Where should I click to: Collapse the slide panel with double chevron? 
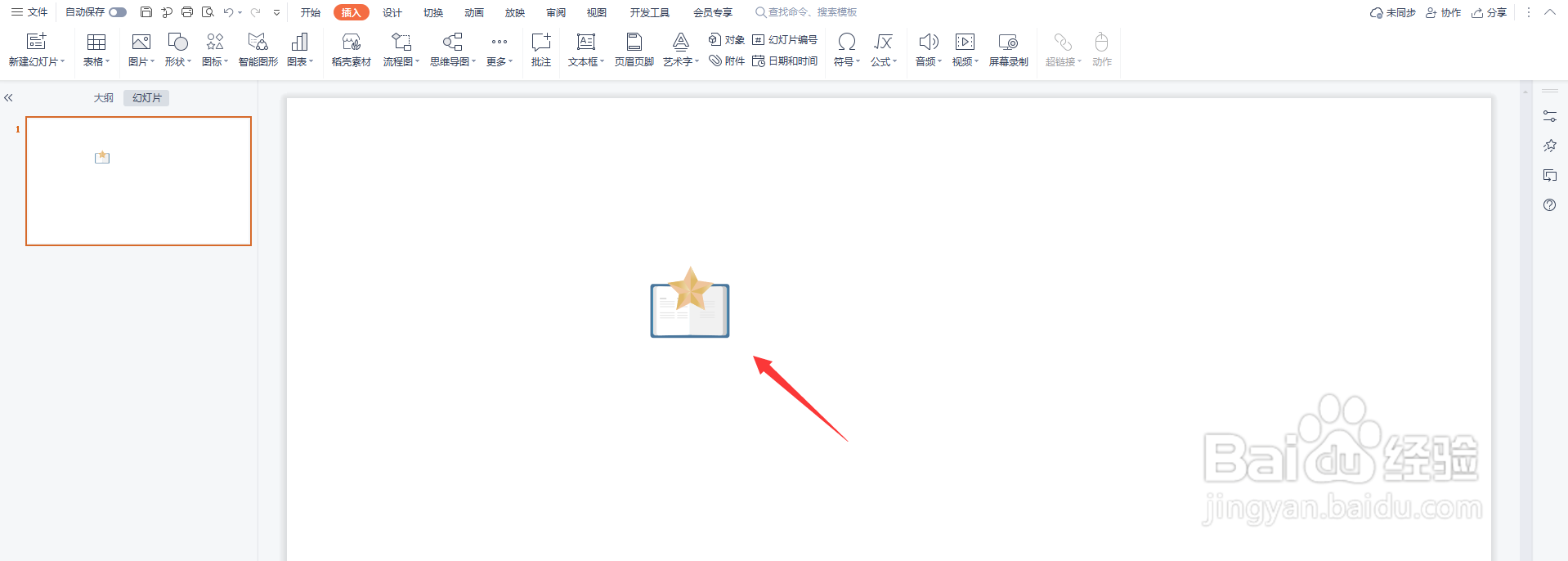coord(8,98)
